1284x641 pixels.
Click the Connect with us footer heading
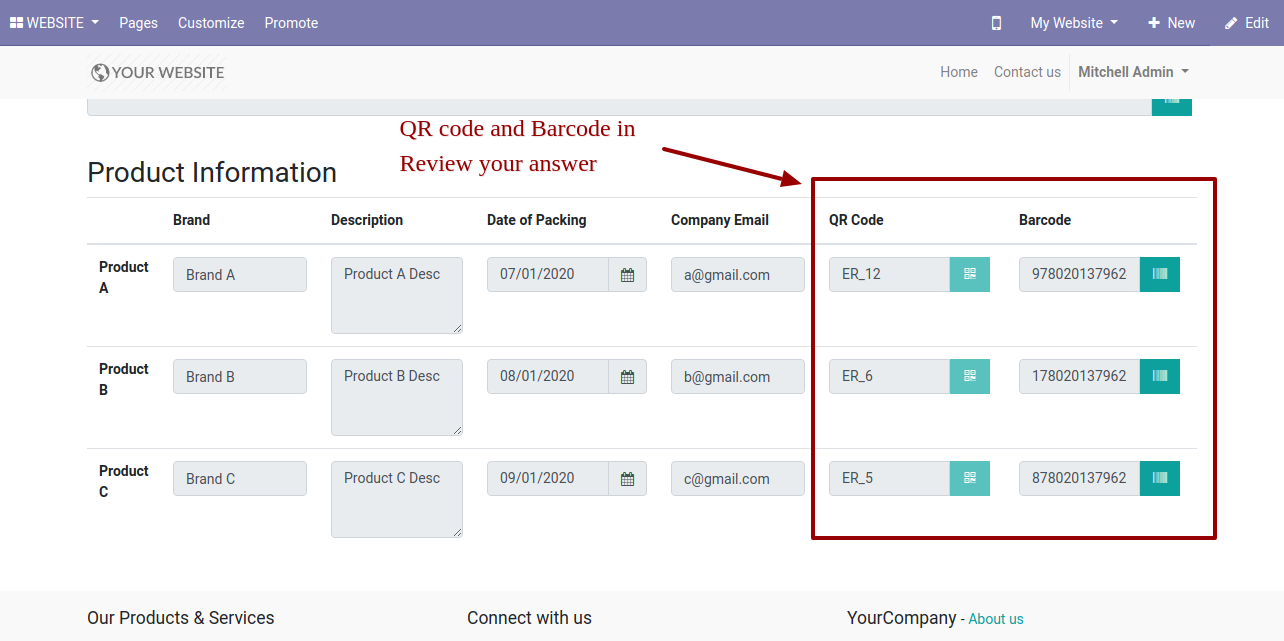(529, 618)
